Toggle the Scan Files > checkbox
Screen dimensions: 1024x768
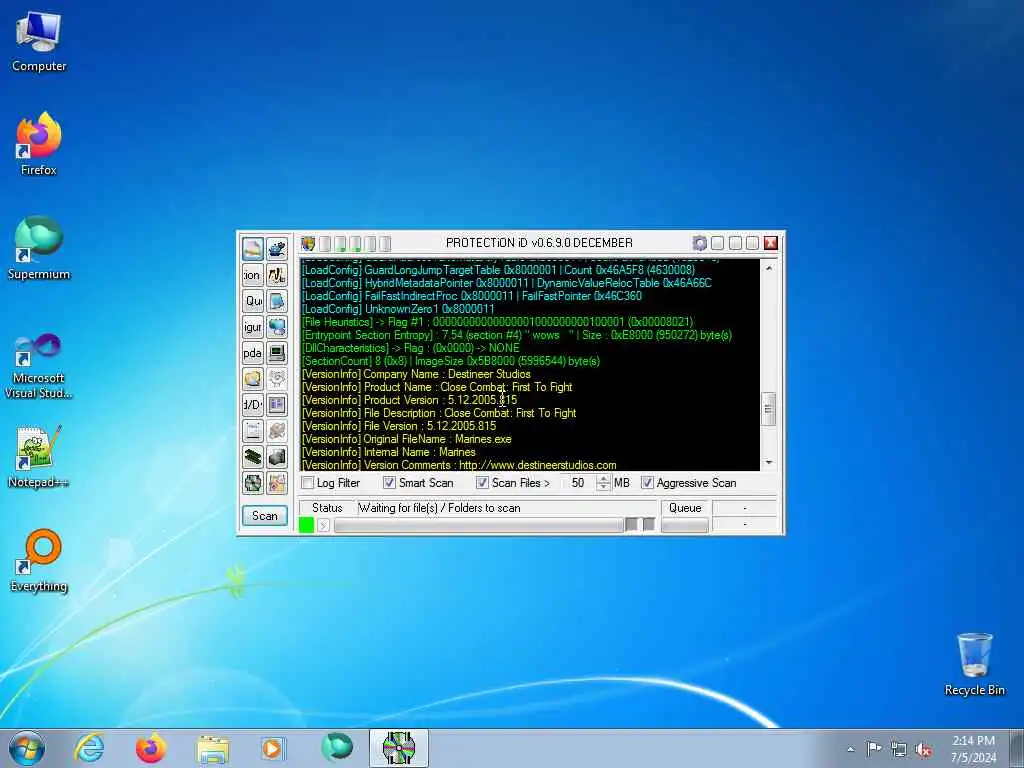tap(482, 483)
